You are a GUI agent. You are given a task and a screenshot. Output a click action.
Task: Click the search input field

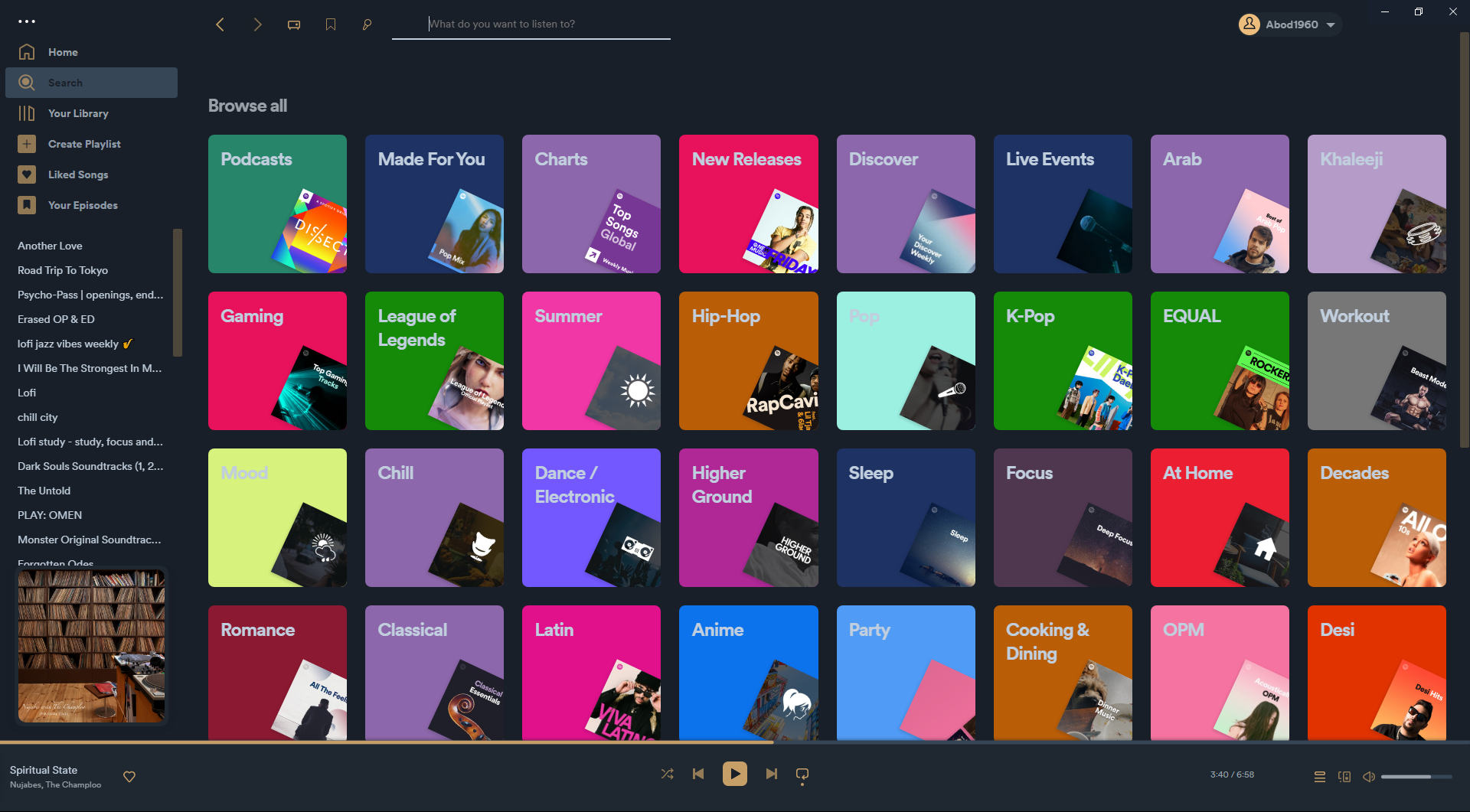click(x=531, y=24)
